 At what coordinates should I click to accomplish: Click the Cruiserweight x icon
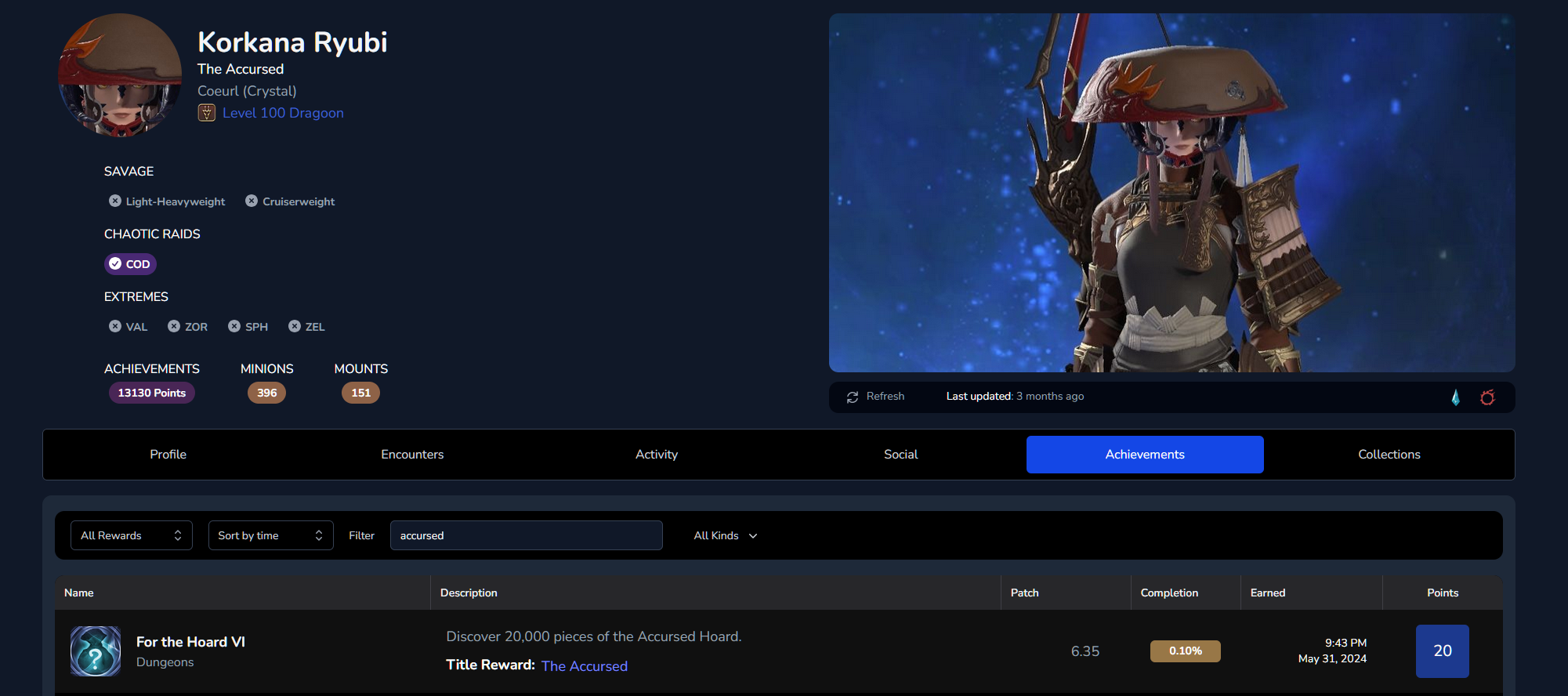(x=252, y=201)
